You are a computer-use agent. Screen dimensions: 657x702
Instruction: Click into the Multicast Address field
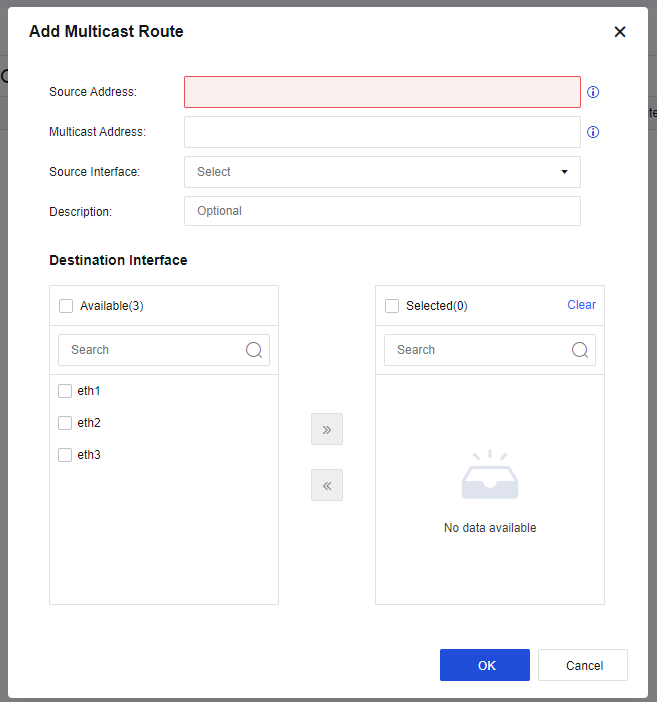tap(382, 132)
